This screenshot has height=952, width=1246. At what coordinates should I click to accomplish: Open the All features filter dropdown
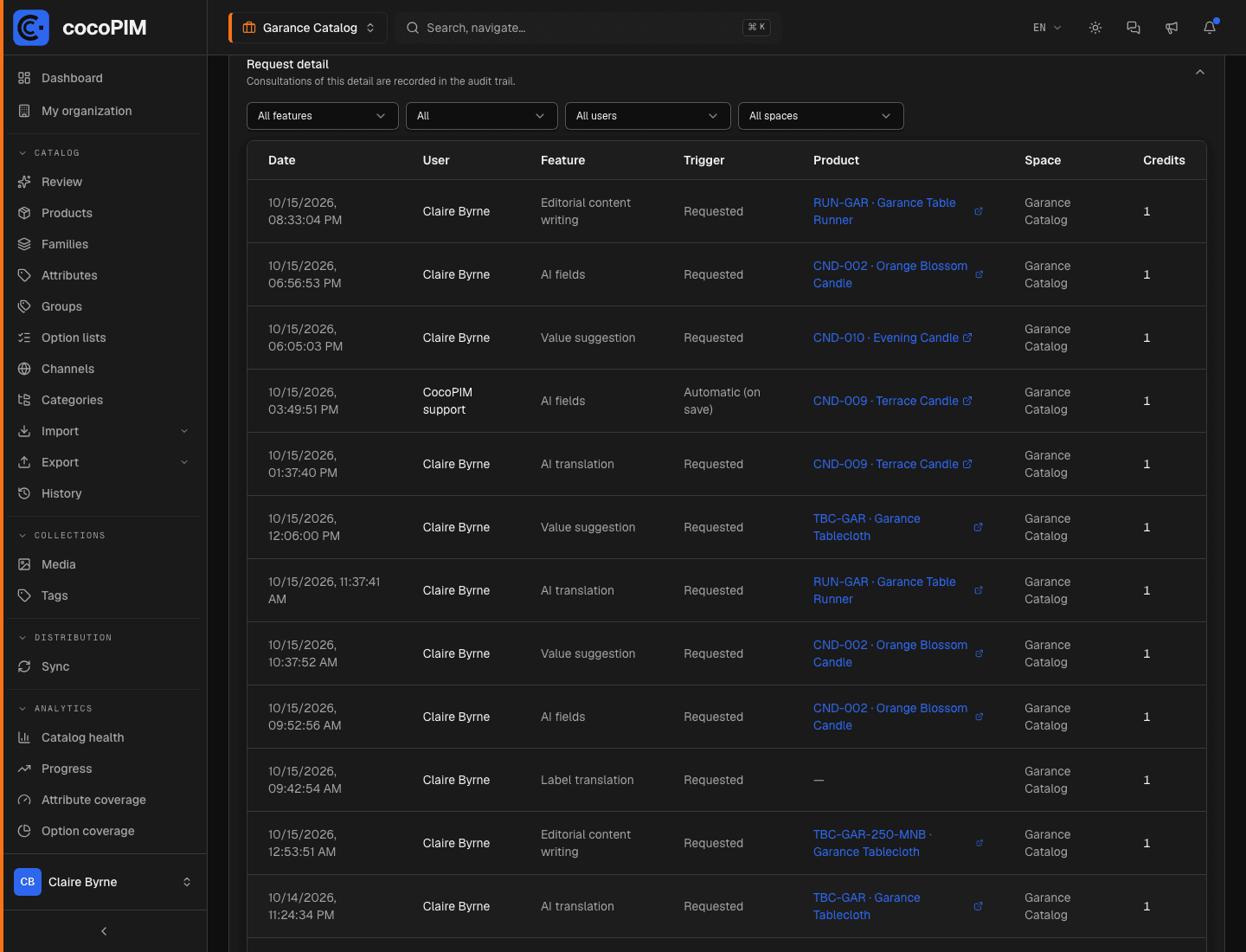click(322, 116)
